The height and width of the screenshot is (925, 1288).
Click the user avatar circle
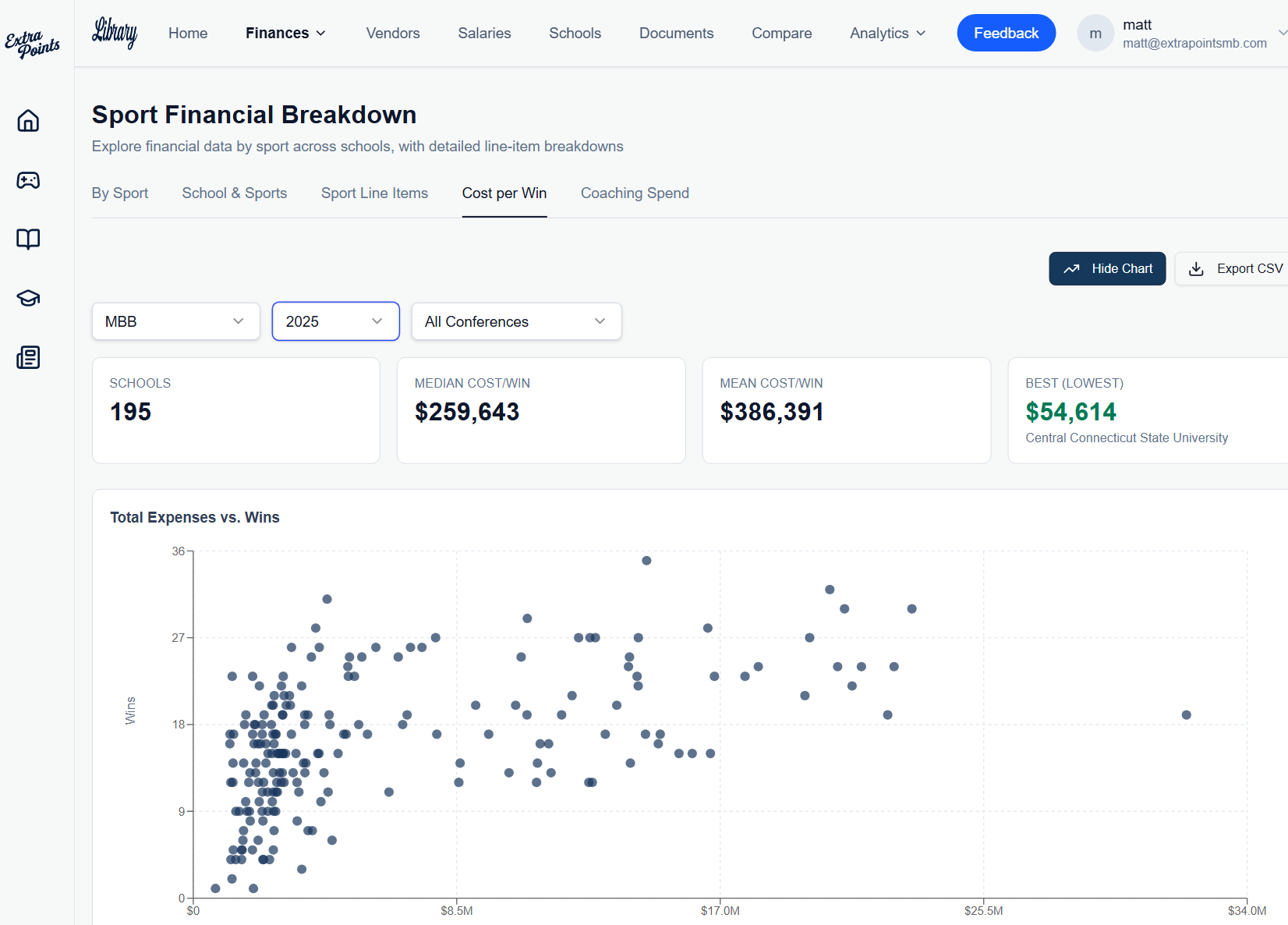coord(1095,34)
